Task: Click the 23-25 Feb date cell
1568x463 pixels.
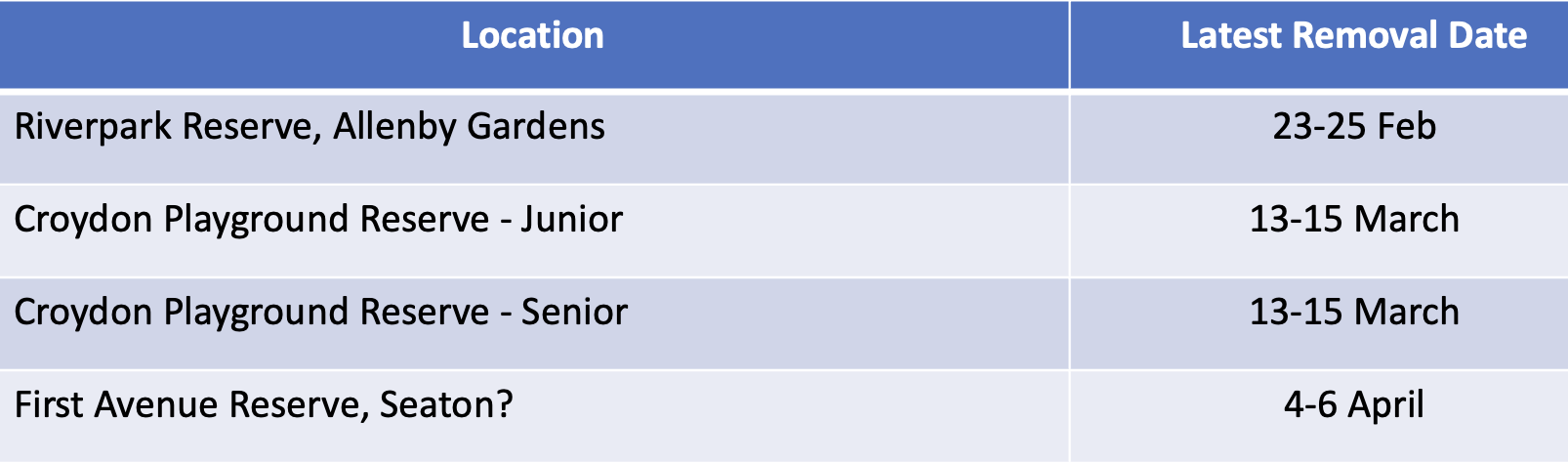Action: click(1319, 137)
